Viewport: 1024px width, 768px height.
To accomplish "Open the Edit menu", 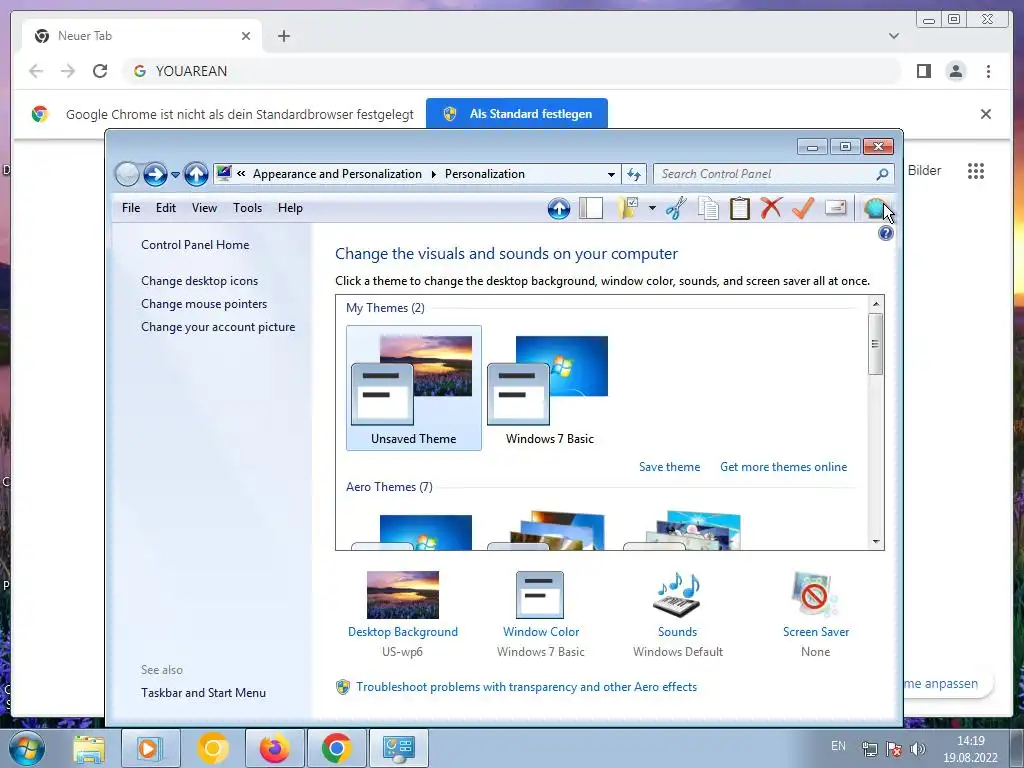I will point(166,208).
